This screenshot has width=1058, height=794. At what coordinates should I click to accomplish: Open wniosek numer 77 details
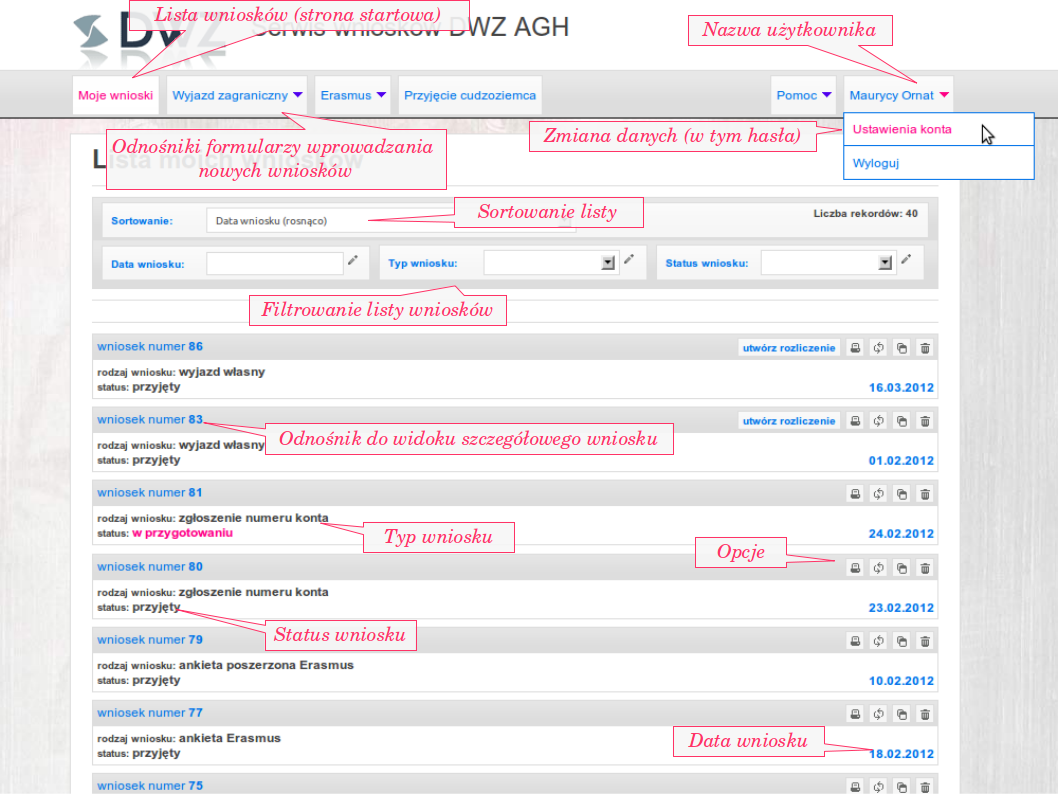coord(150,712)
